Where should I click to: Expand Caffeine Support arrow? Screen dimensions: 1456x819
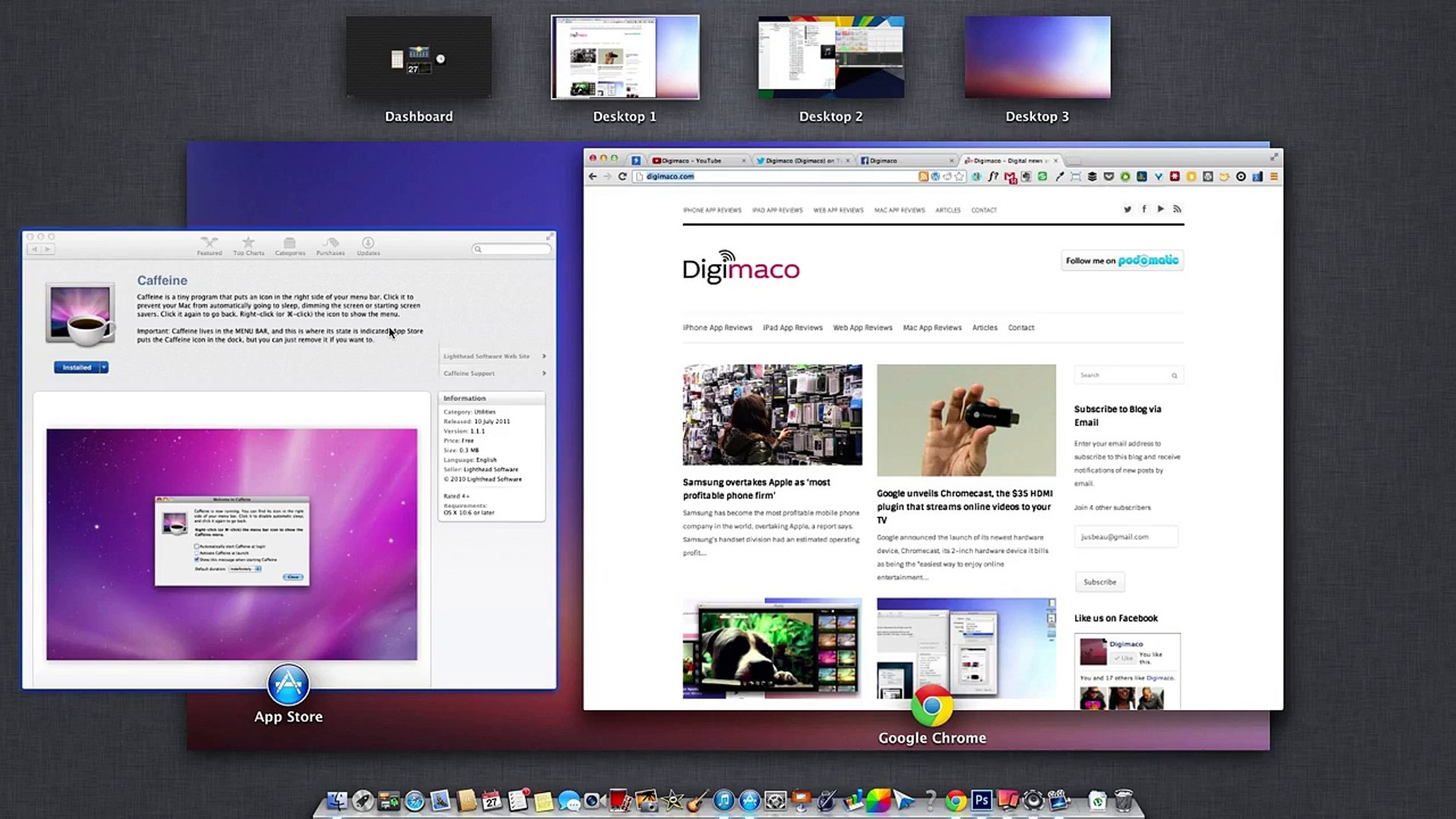tap(544, 373)
